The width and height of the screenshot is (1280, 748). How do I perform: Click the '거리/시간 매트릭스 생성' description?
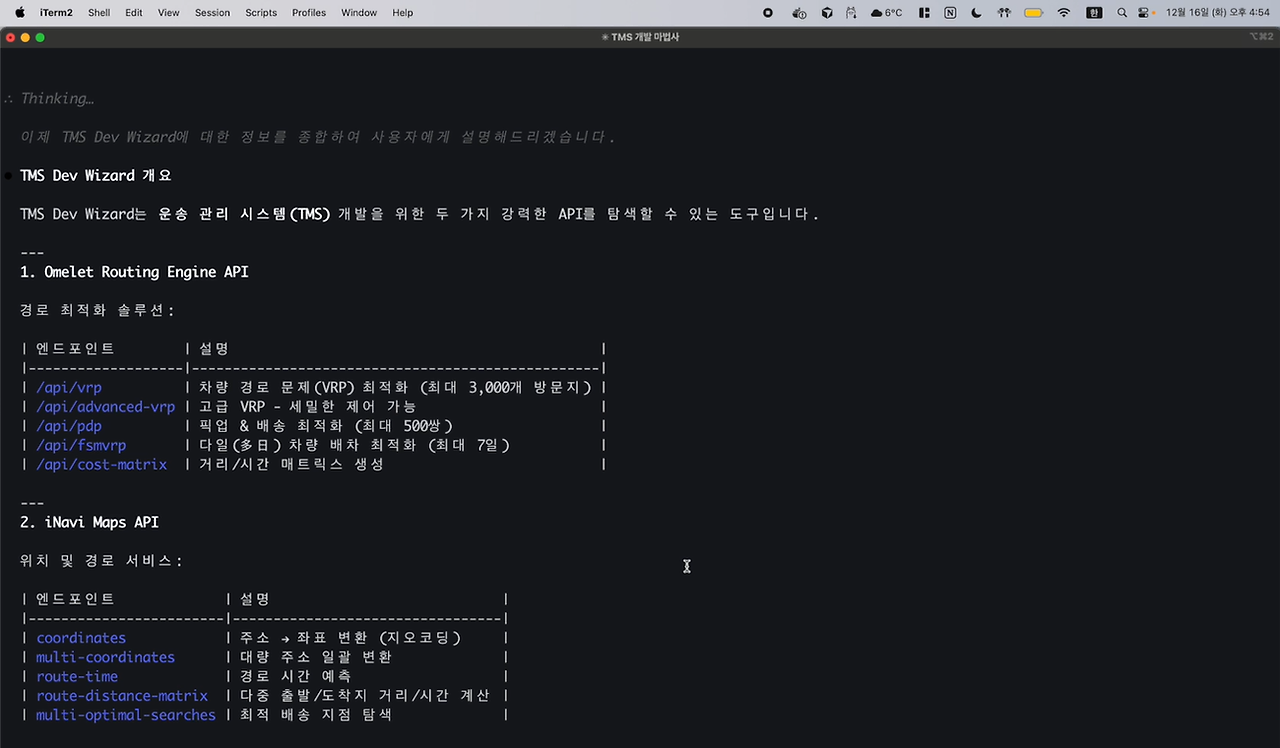[x=291, y=464]
